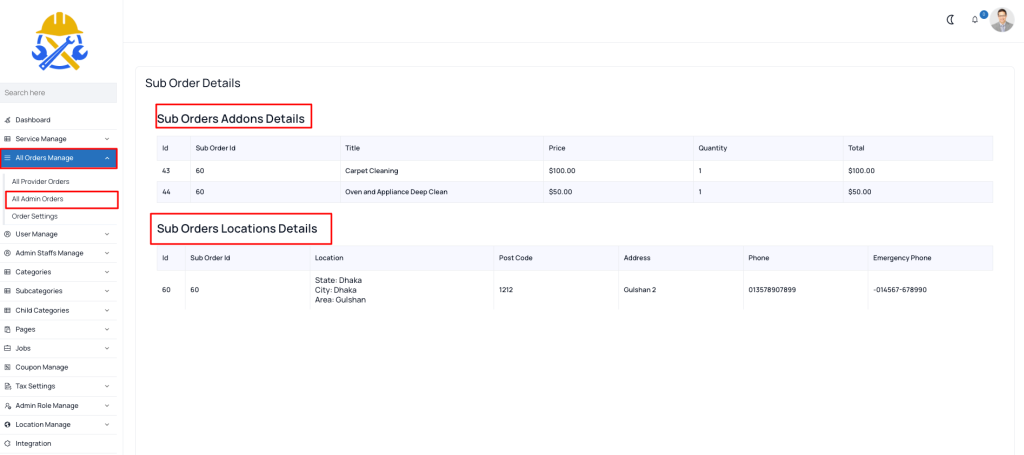Toggle dark mode moon icon
Screen dimensions: 1024x455
950,20
